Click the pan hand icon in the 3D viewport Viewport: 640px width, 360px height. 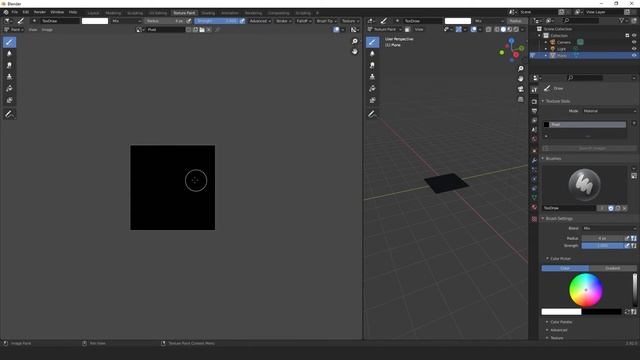(520, 79)
